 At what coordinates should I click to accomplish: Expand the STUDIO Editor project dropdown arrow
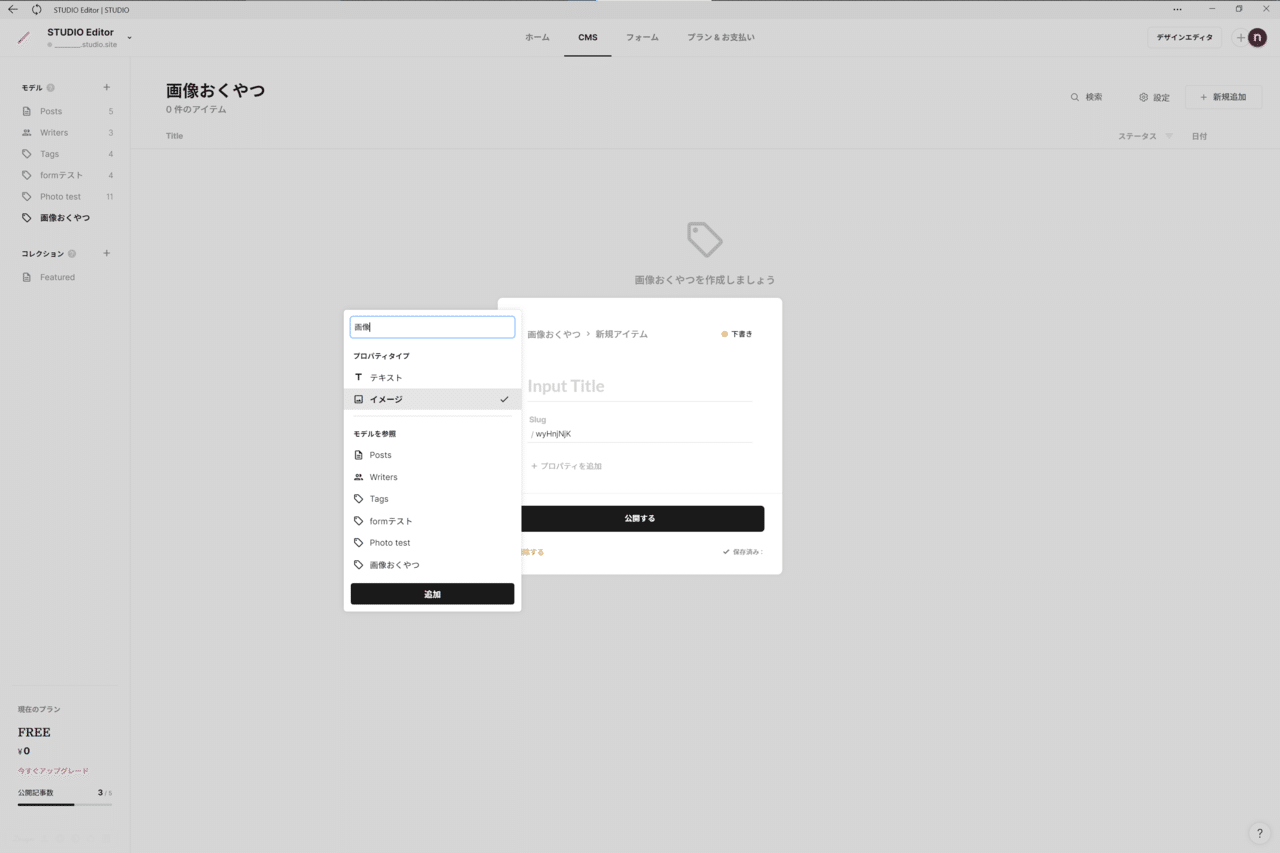129,38
